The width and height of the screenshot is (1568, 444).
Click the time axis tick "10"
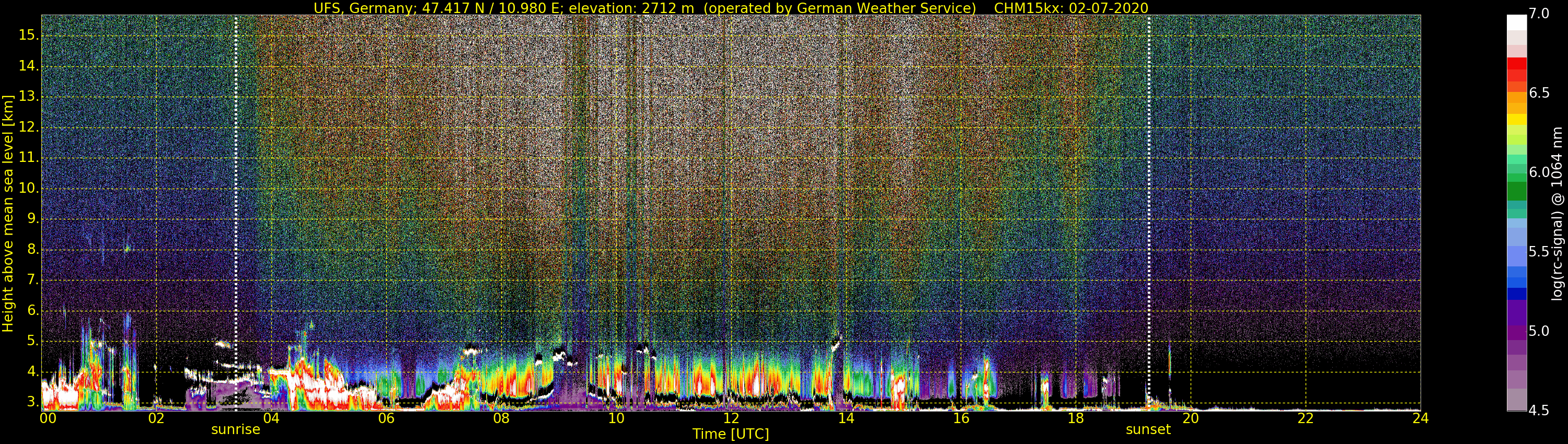coord(616,418)
